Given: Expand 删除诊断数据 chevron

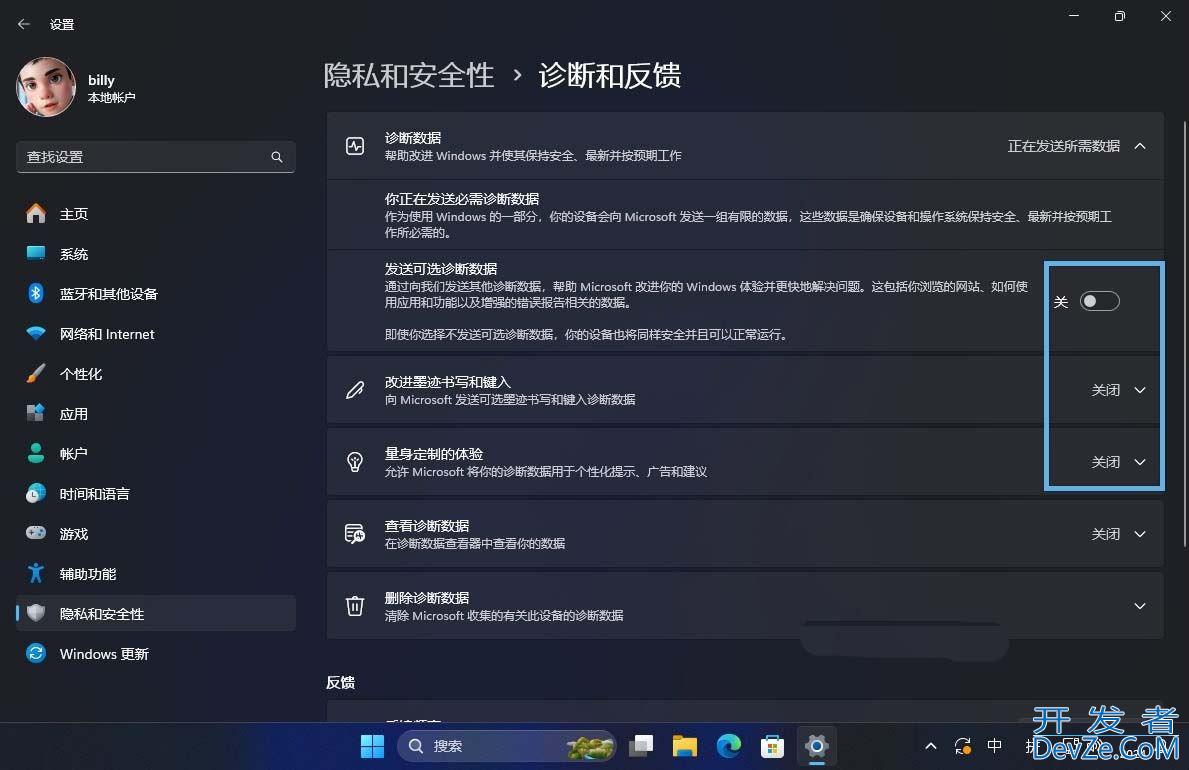Looking at the screenshot, I should pos(1140,606).
